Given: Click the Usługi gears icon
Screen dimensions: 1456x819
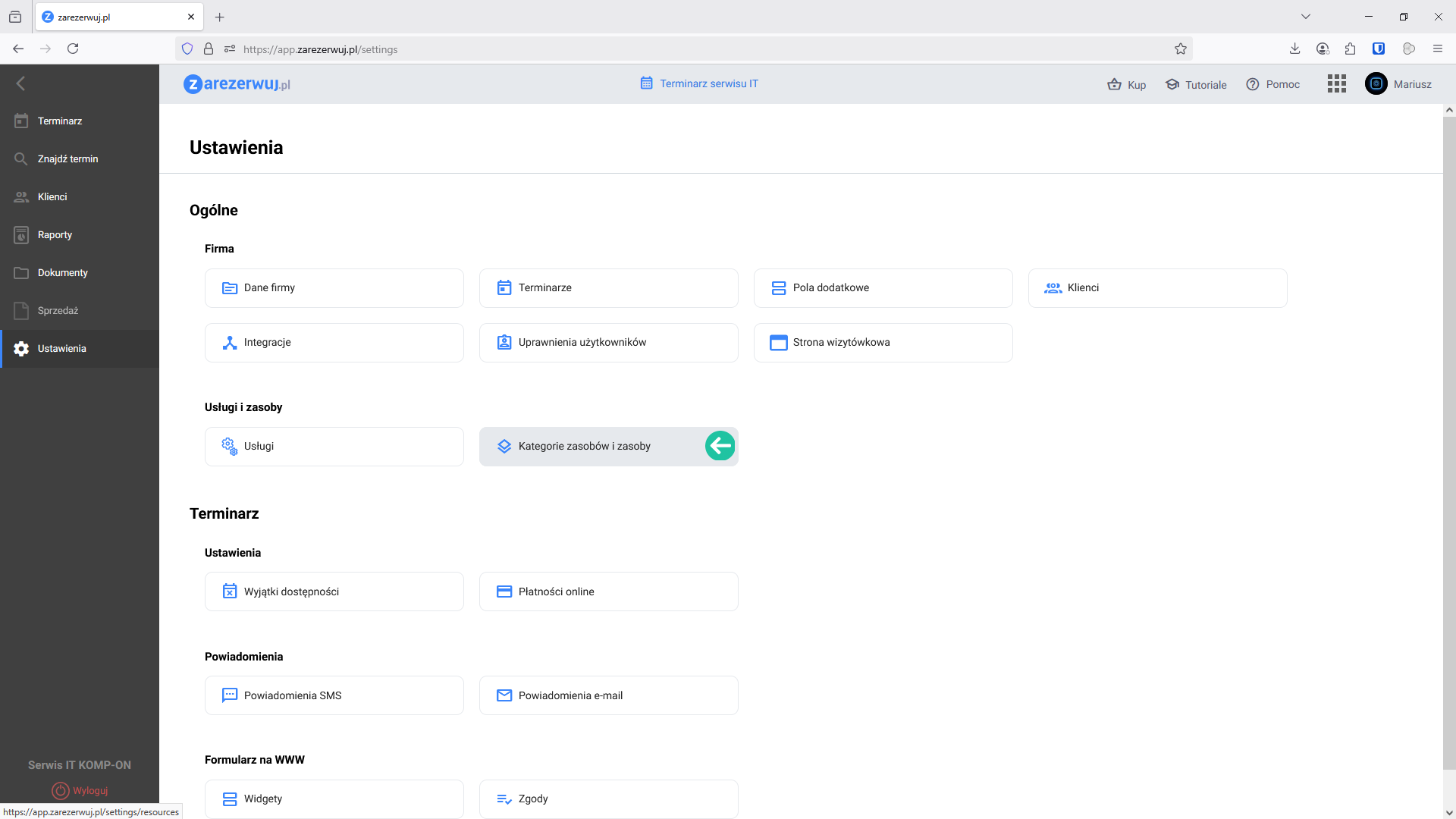Looking at the screenshot, I should pyautogui.click(x=230, y=447).
